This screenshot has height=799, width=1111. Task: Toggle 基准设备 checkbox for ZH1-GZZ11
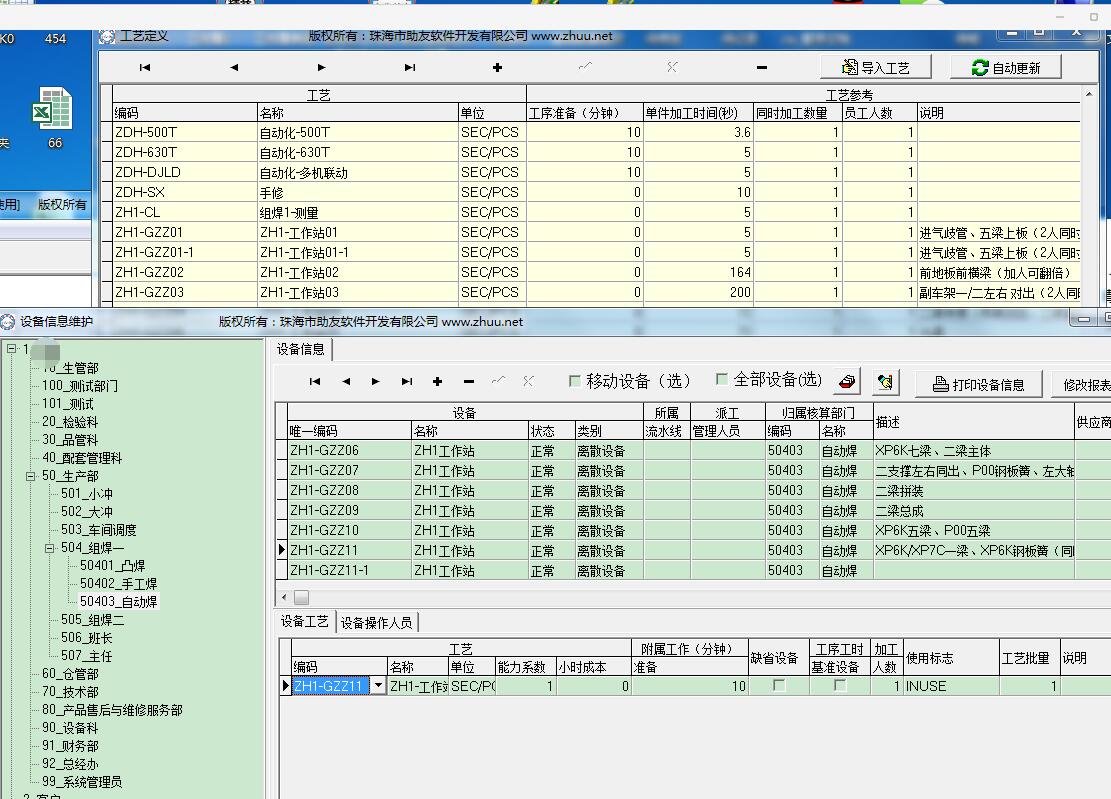coord(840,686)
